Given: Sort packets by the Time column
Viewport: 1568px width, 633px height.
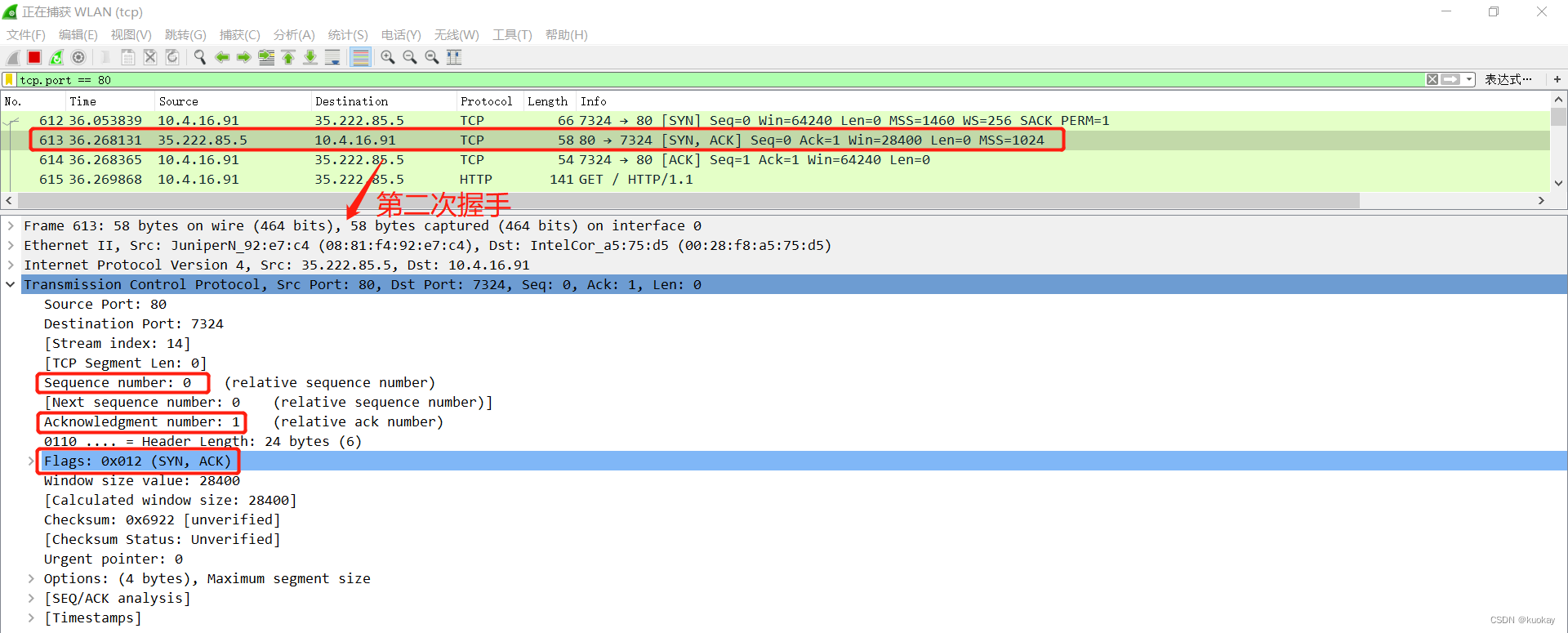Looking at the screenshot, I should click(109, 101).
